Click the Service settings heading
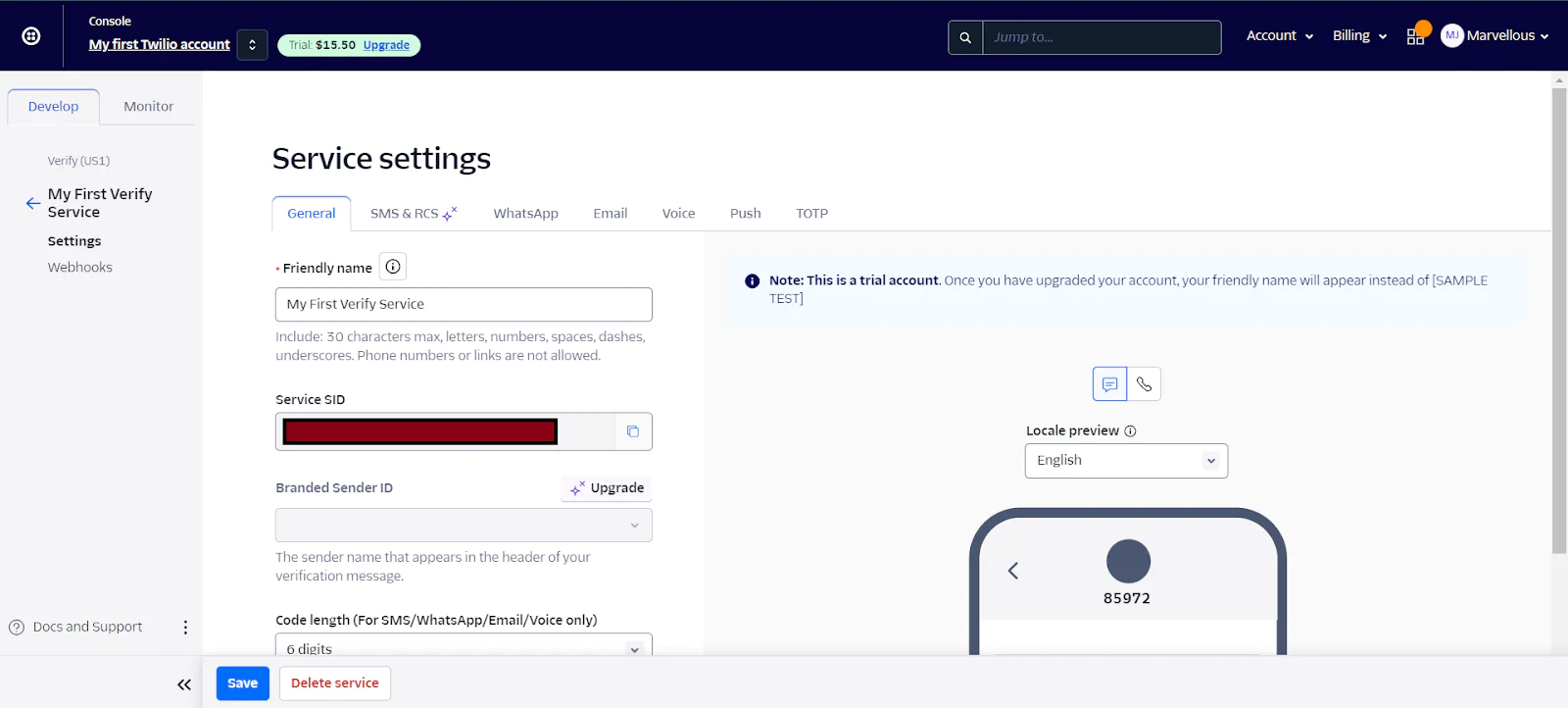 (381, 158)
